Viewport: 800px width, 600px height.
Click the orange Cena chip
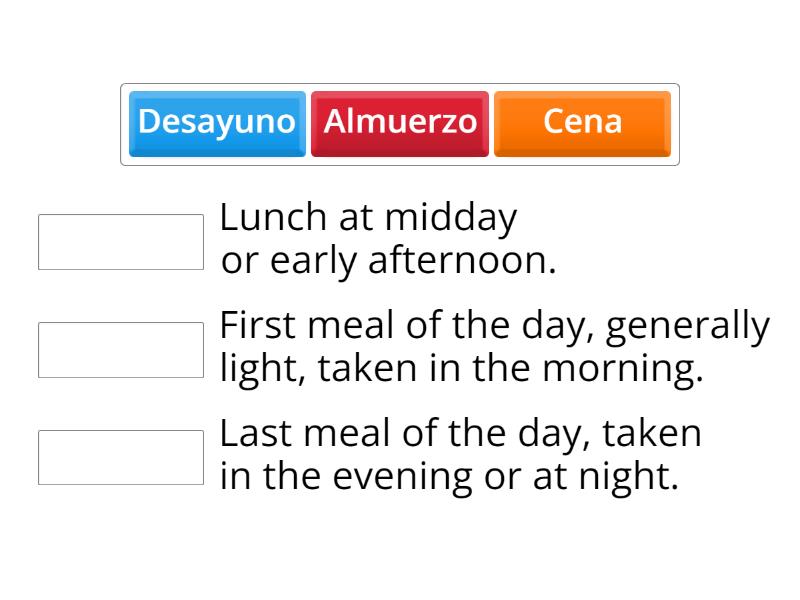[581, 122]
